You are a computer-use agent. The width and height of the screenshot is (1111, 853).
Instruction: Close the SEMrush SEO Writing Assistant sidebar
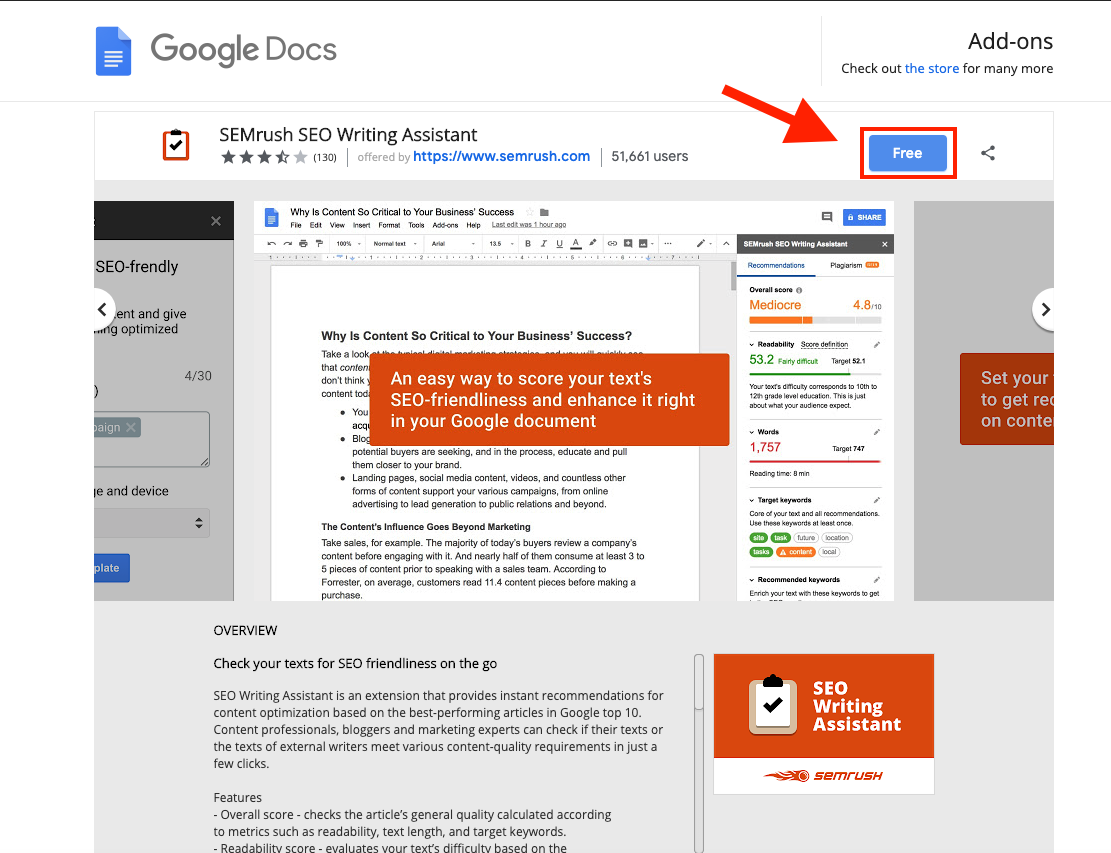[x=884, y=244]
